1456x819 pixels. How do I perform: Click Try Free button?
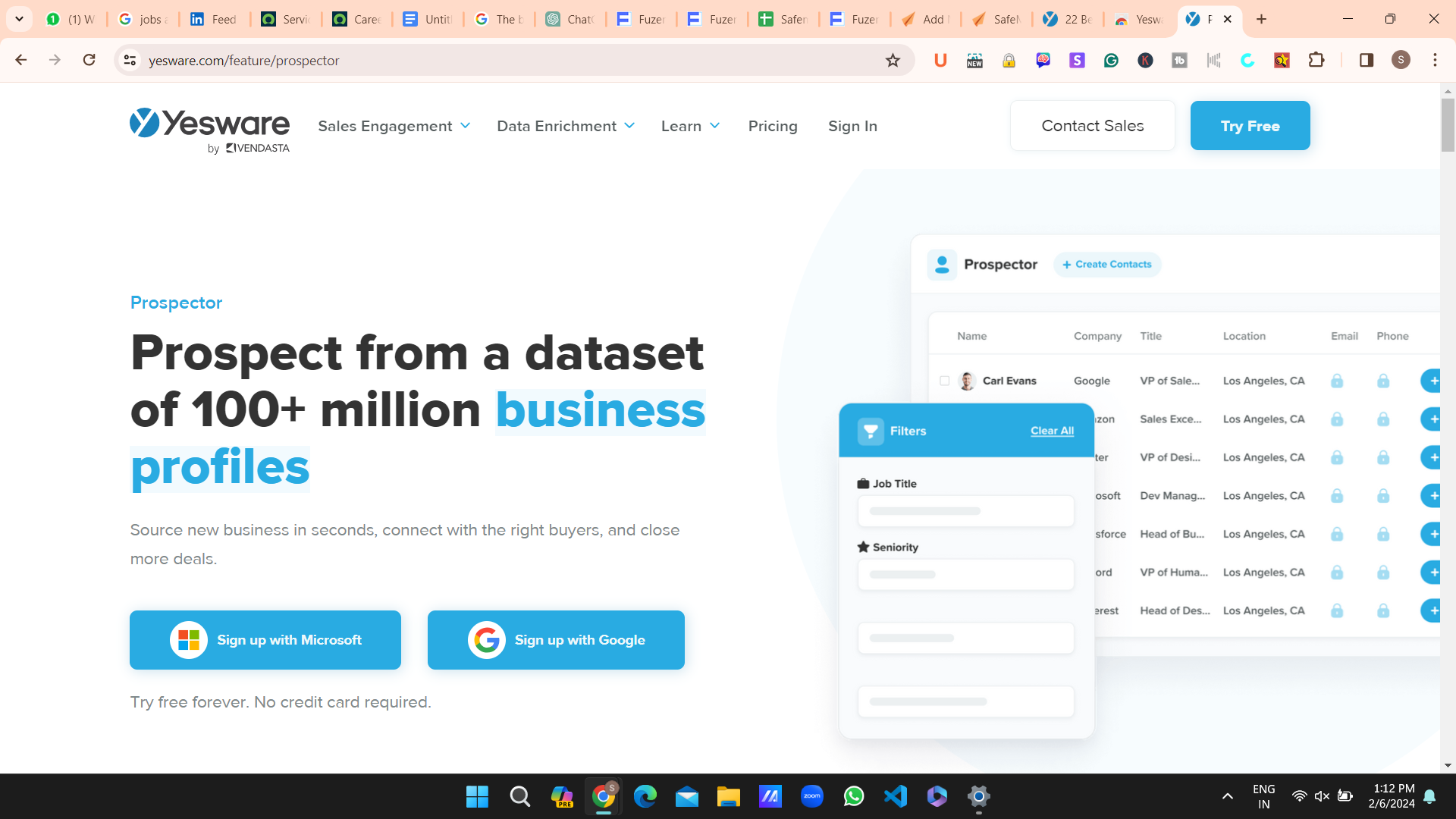1250,126
